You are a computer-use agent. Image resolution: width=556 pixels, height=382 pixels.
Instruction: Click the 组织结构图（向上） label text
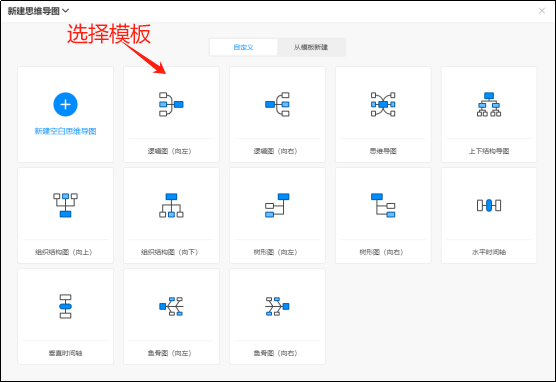coord(63,252)
